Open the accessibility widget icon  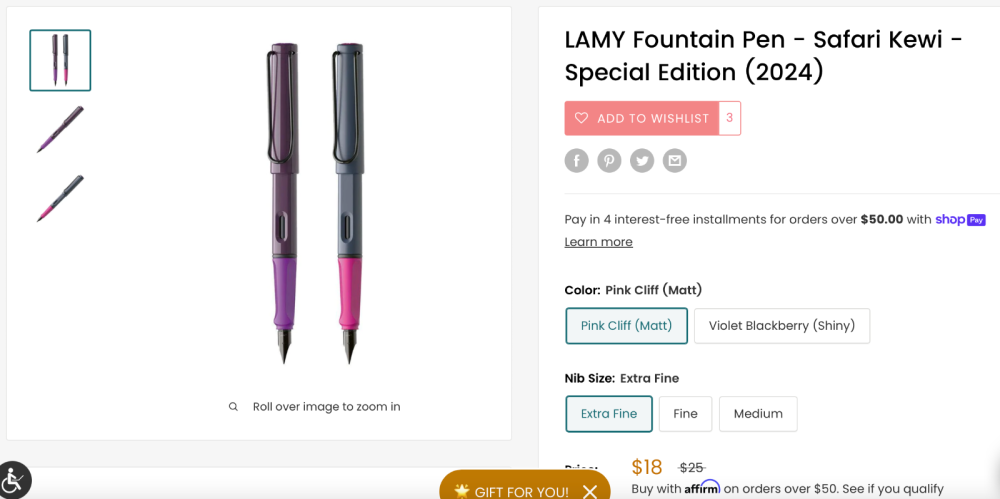[x=13, y=480]
